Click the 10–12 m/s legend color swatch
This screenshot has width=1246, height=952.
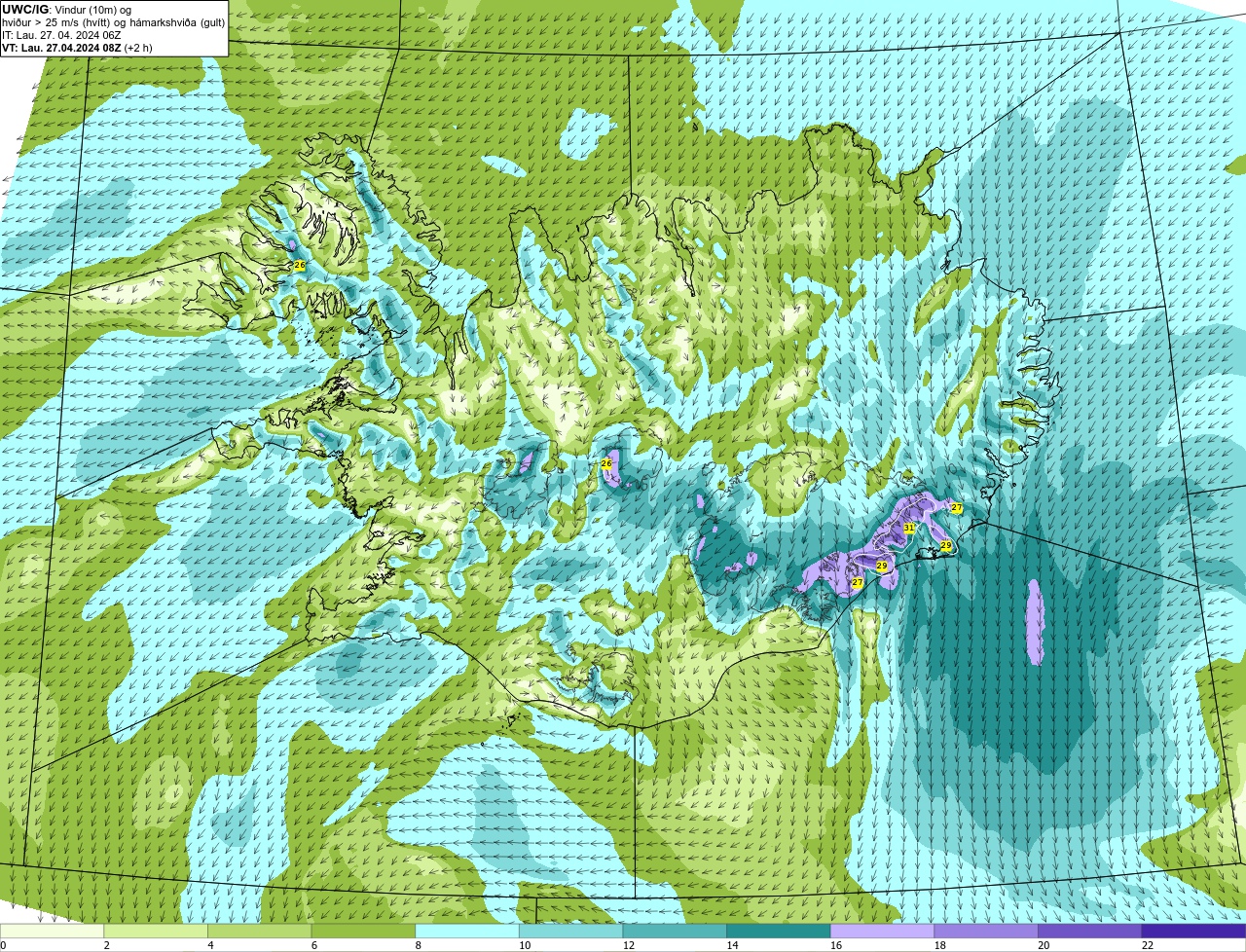[x=571, y=931]
